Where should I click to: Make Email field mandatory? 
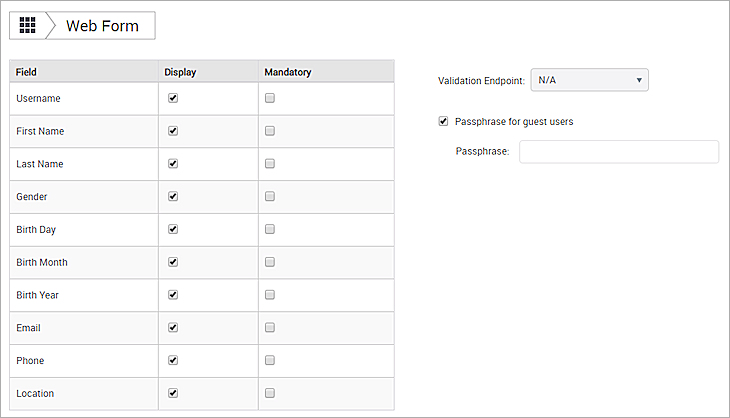coord(270,328)
